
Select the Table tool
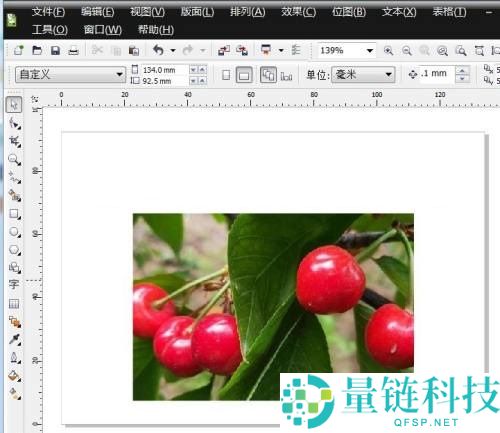(14, 303)
